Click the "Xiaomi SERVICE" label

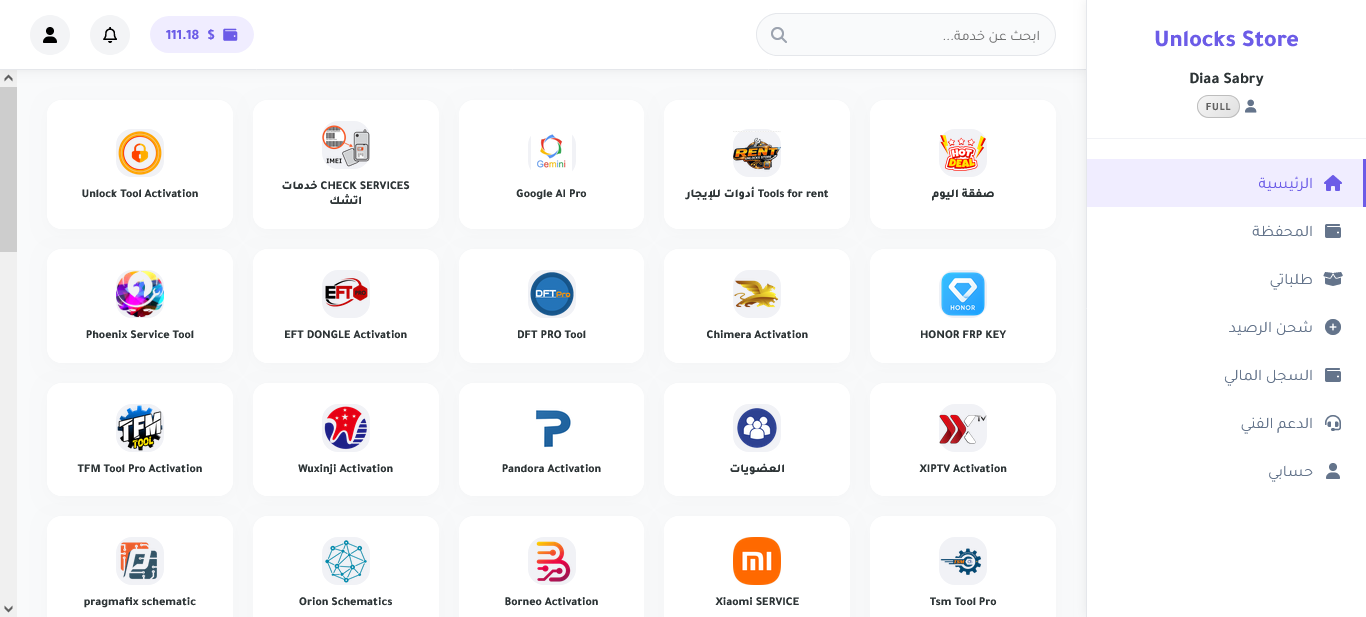(757, 602)
